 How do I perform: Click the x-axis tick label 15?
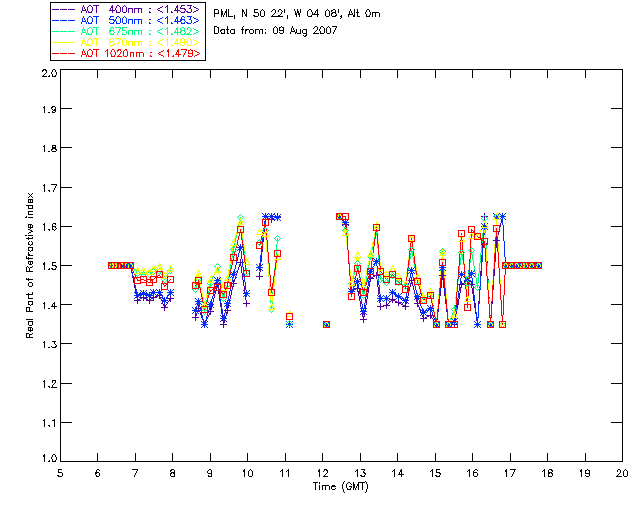click(x=435, y=473)
